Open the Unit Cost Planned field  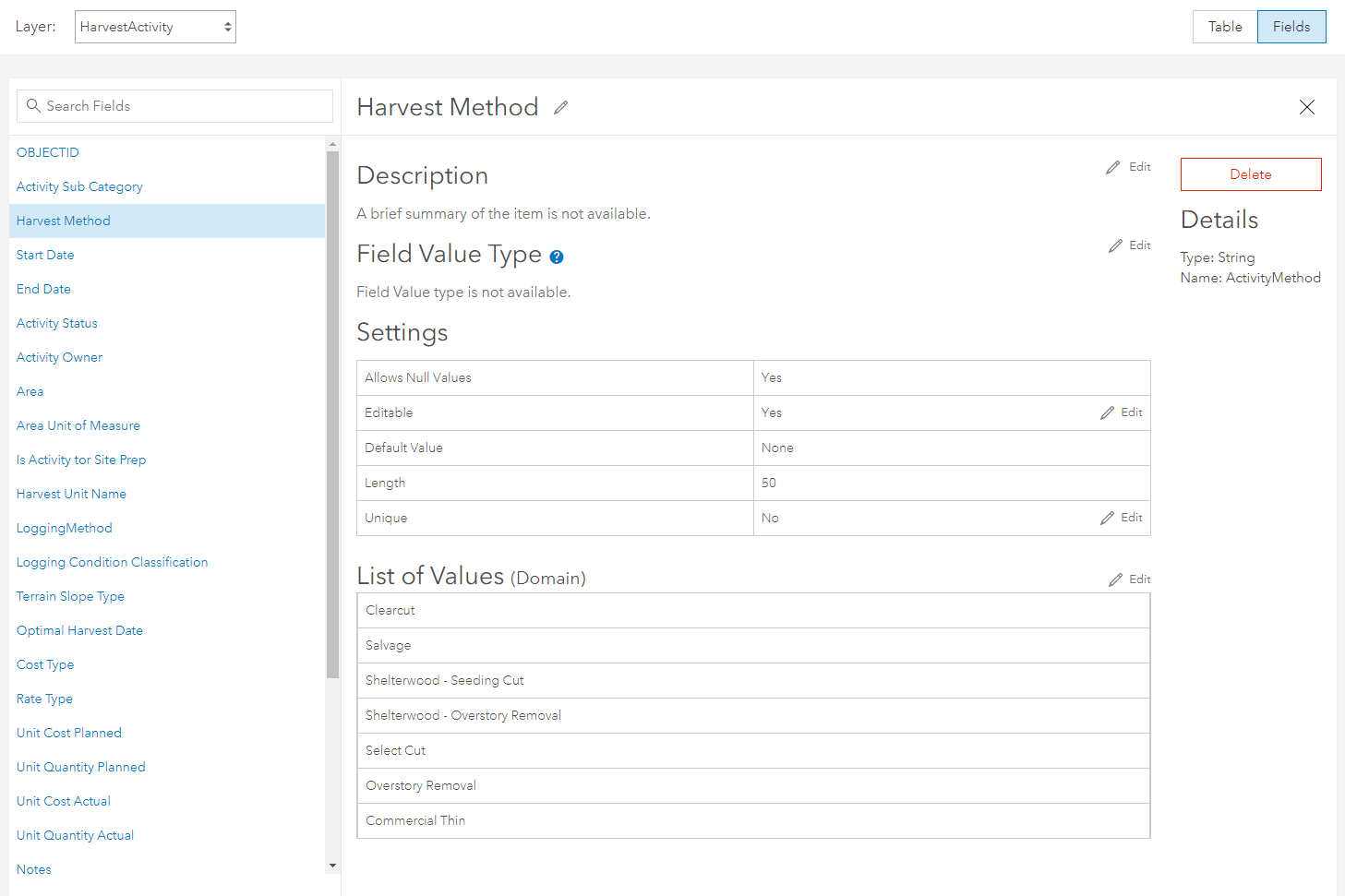[x=69, y=733]
